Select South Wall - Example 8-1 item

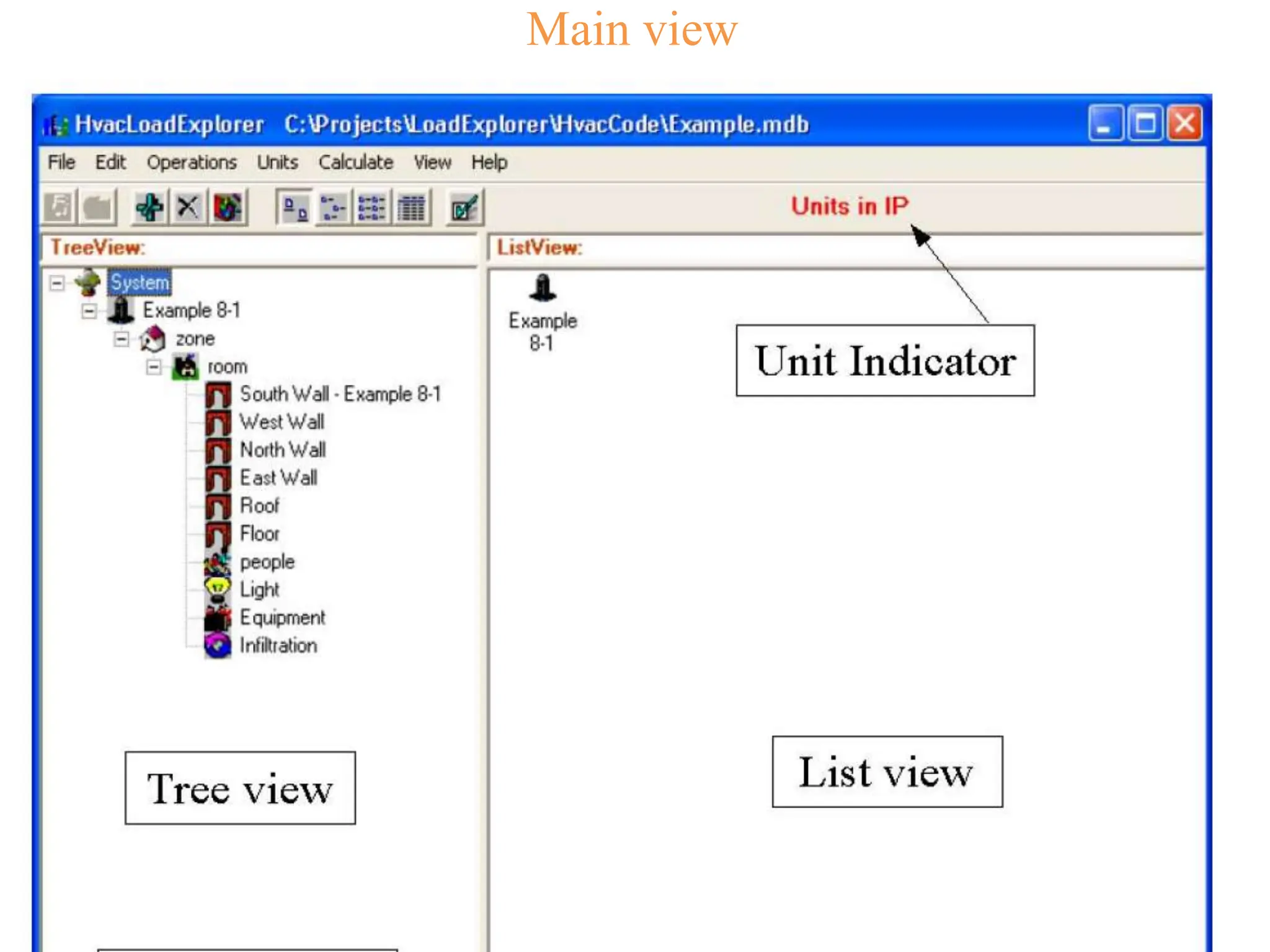click(x=340, y=394)
